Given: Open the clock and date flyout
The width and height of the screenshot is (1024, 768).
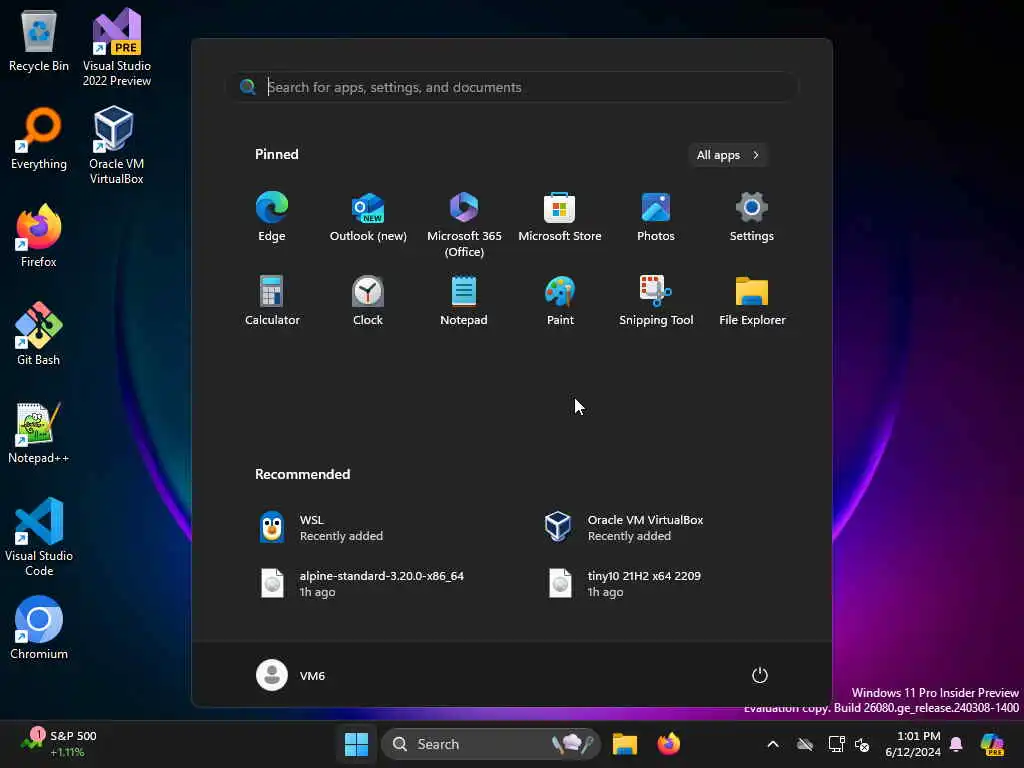Looking at the screenshot, I should (x=912, y=744).
